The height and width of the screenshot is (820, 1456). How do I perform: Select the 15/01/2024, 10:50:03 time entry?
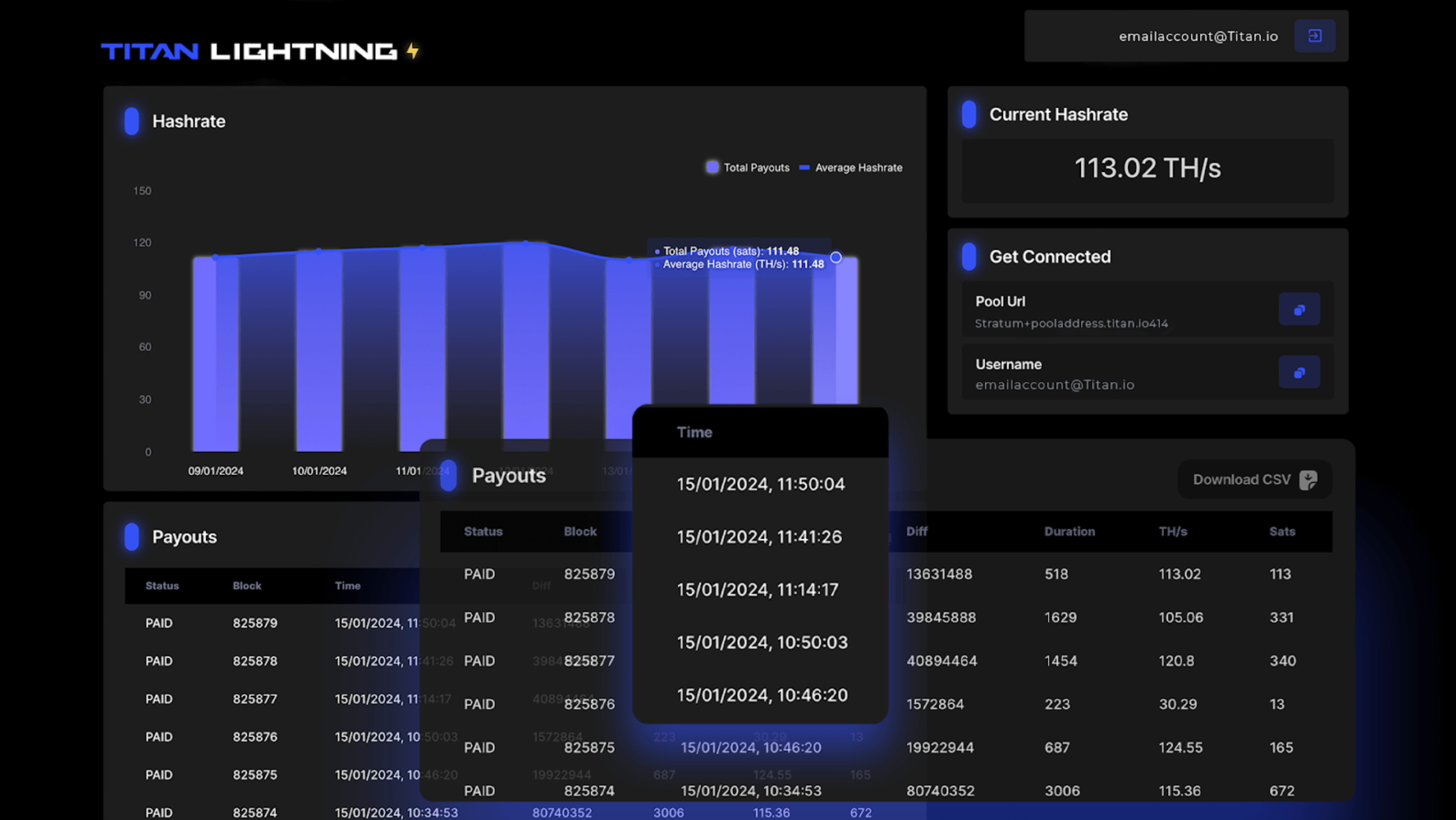click(762, 643)
